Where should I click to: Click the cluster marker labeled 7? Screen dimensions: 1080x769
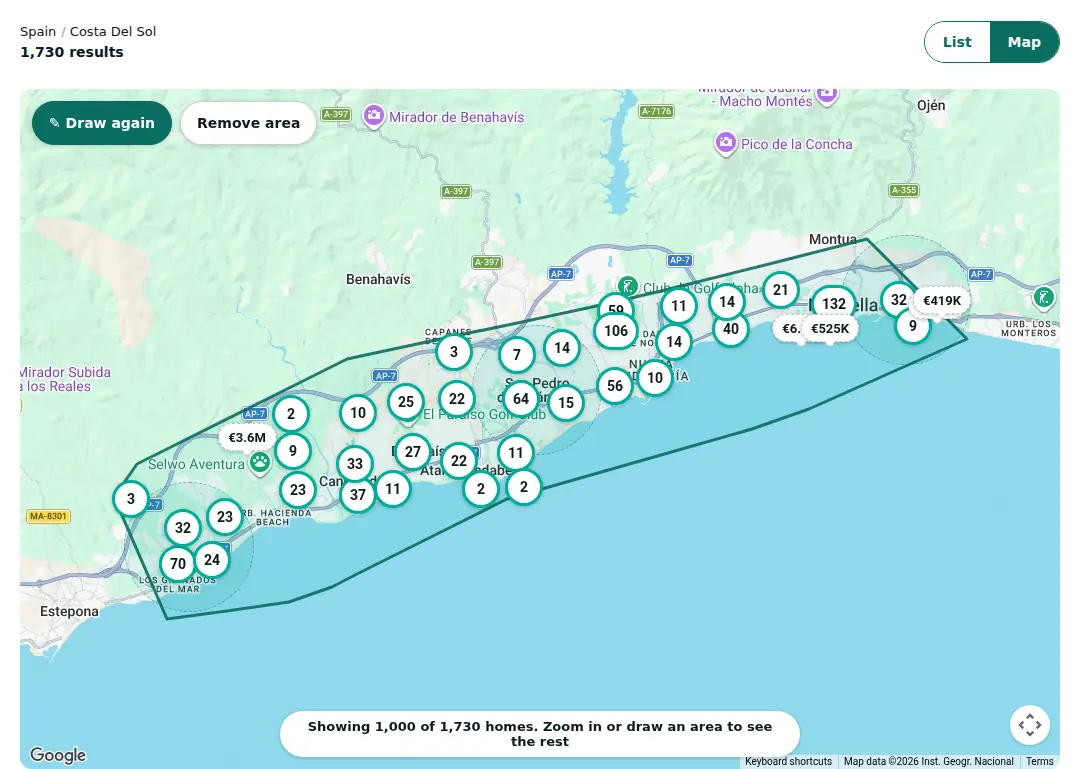[516, 356]
